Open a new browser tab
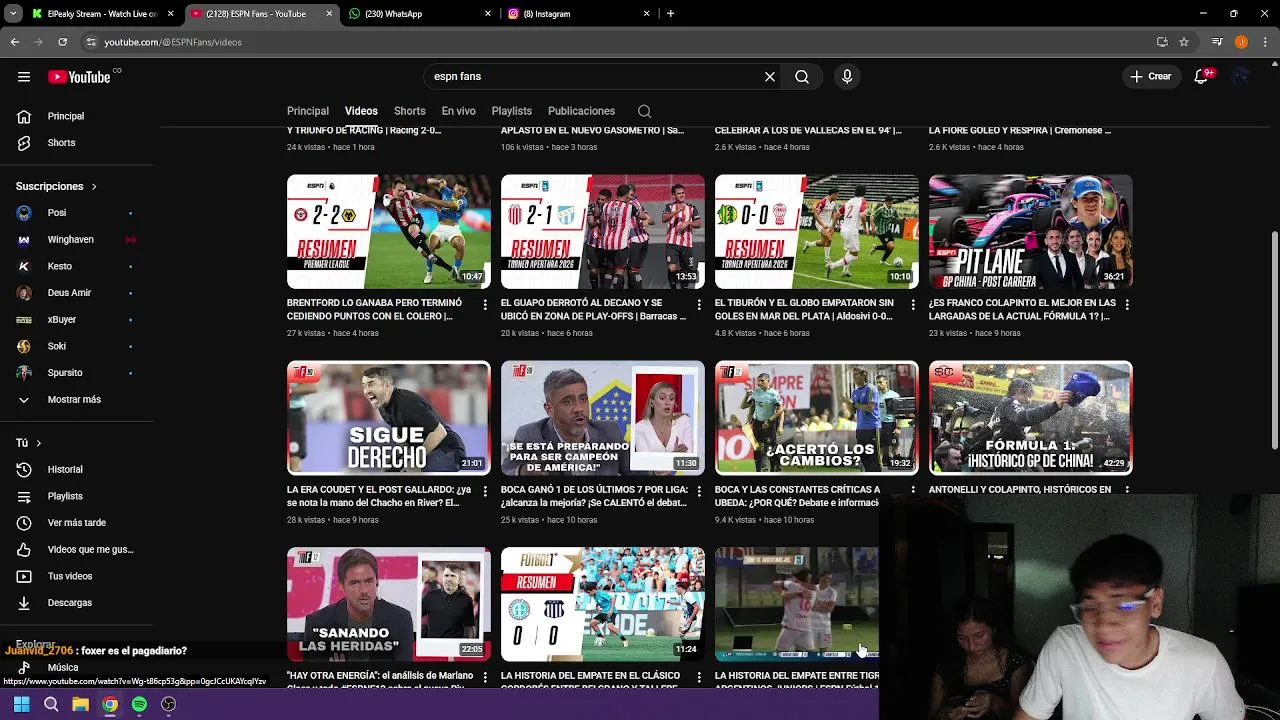1280x720 pixels. [x=670, y=14]
